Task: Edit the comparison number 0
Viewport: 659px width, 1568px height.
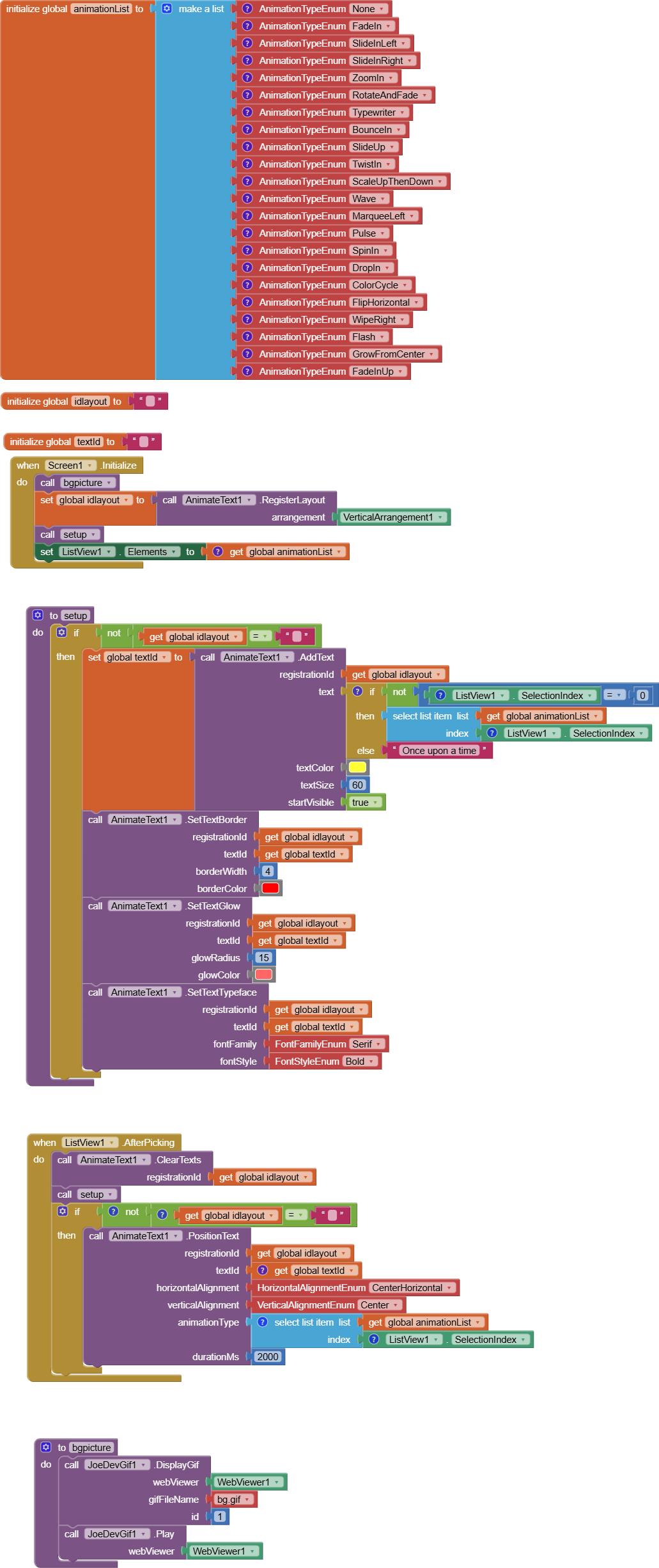Action: pyautogui.click(x=642, y=695)
